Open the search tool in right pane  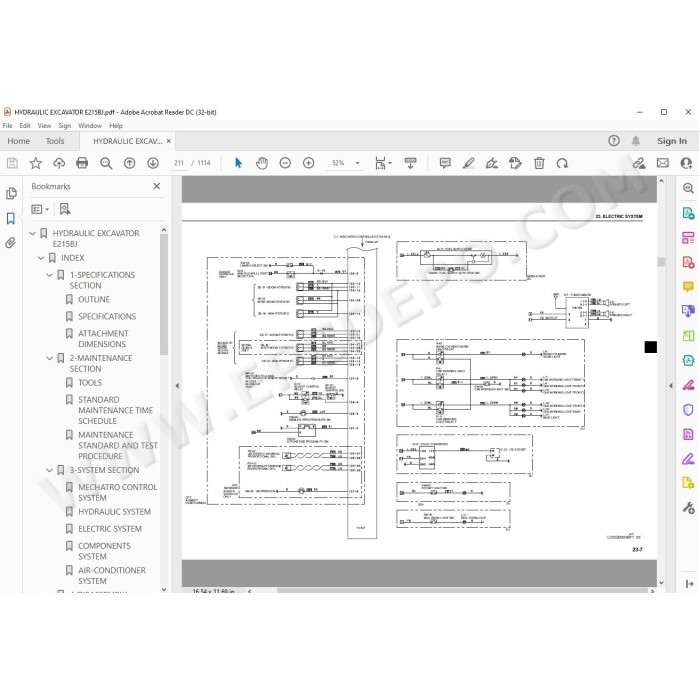tap(688, 188)
